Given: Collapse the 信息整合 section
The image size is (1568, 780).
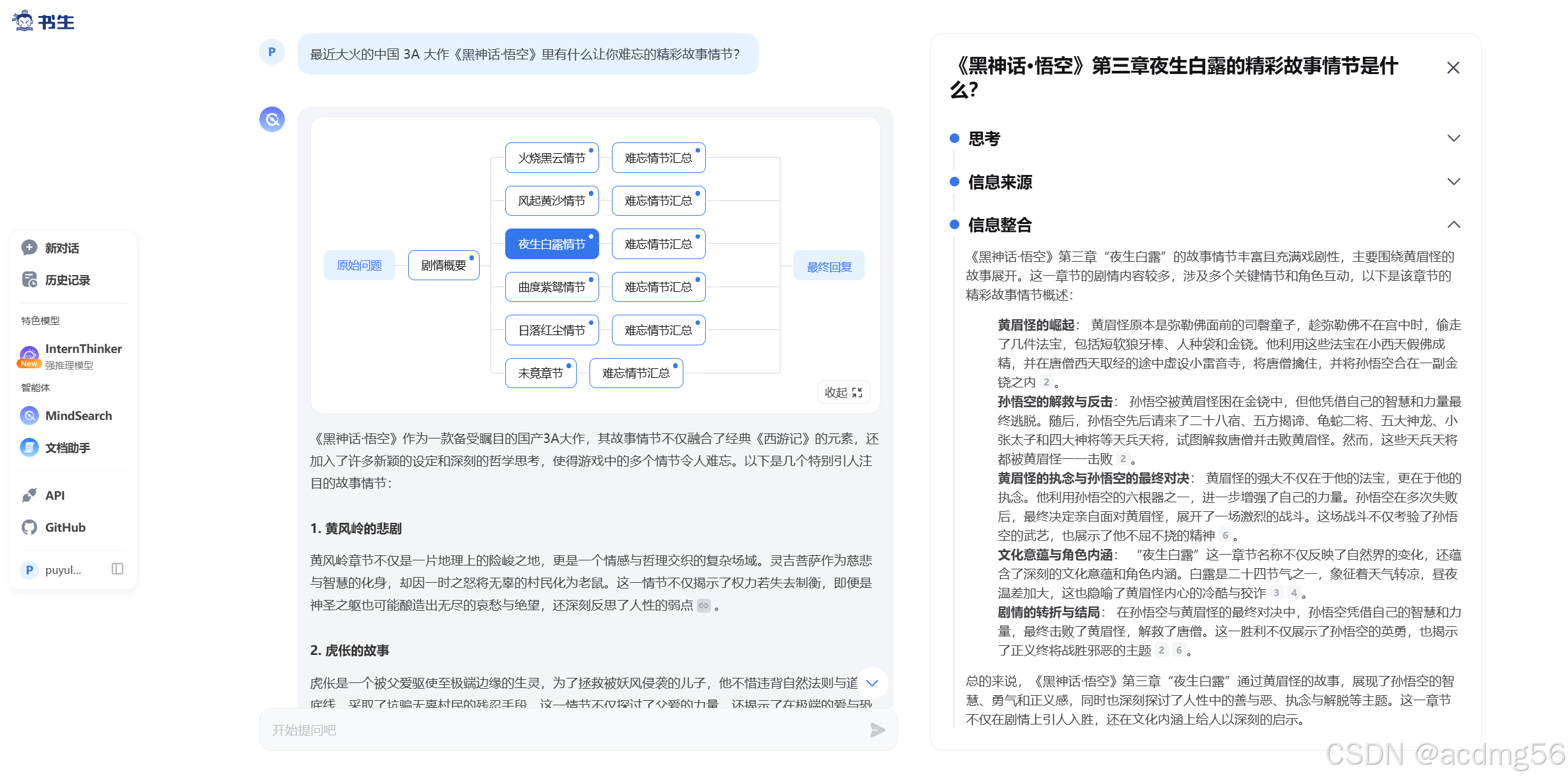Looking at the screenshot, I should click(1454, 225).
